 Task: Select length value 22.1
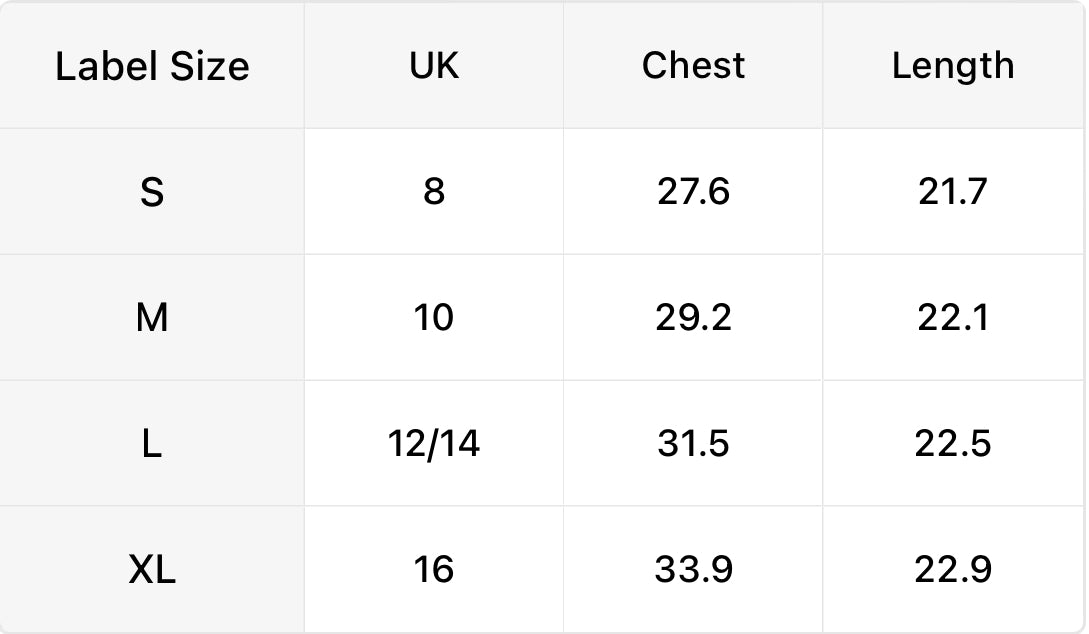pyautogui.click(x=953, y=317)
